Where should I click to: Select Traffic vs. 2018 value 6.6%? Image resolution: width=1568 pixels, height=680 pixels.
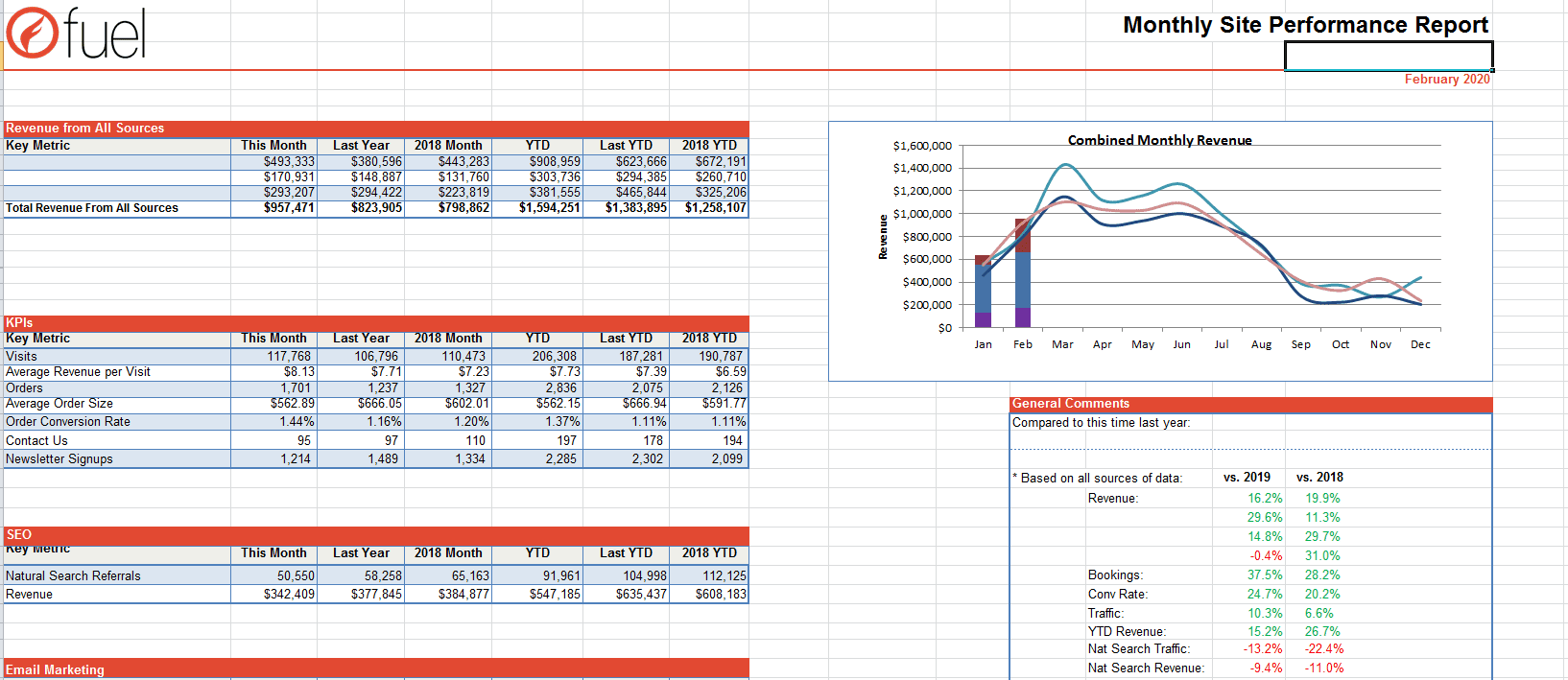(1319, 614)
